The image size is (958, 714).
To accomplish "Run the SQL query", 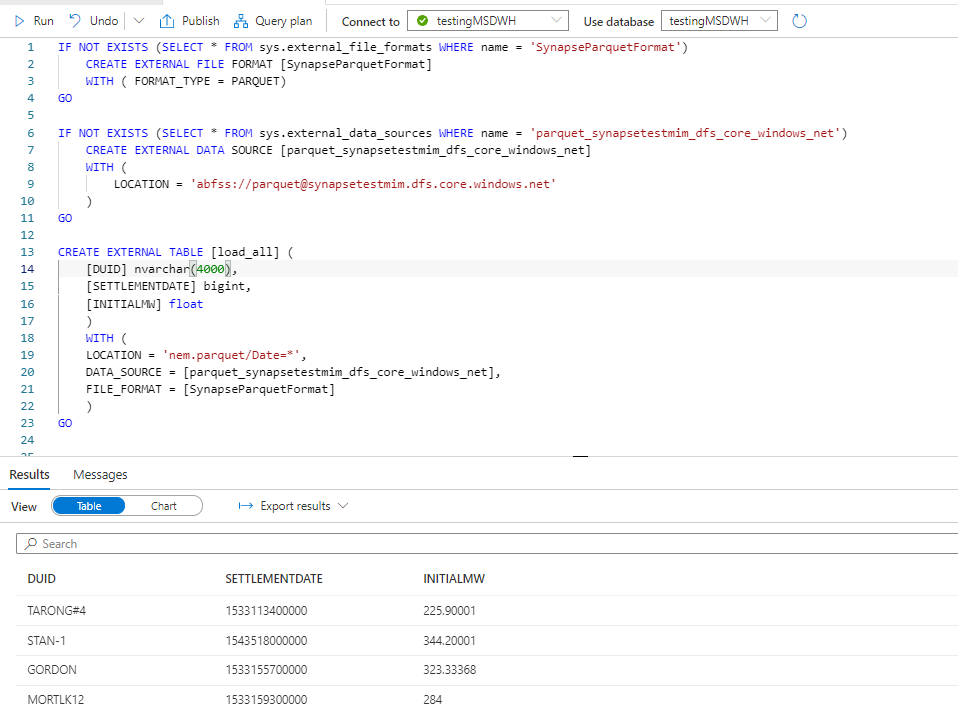I will [35, 20].
